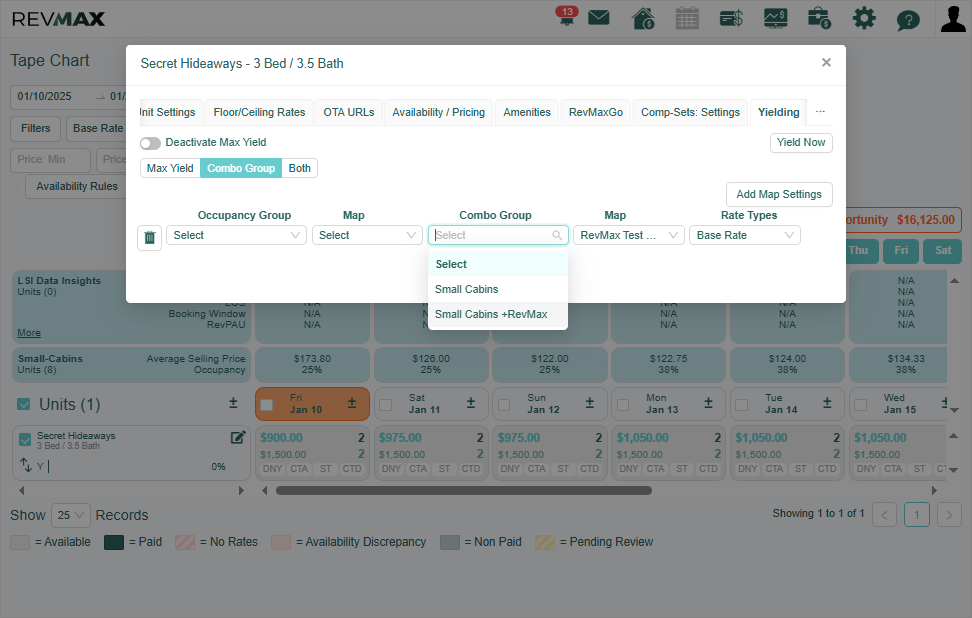Screen dimensions: 972x618
Task: Uncheck Secret Hideaways unit checkbox
Action: tap(25, 439)
